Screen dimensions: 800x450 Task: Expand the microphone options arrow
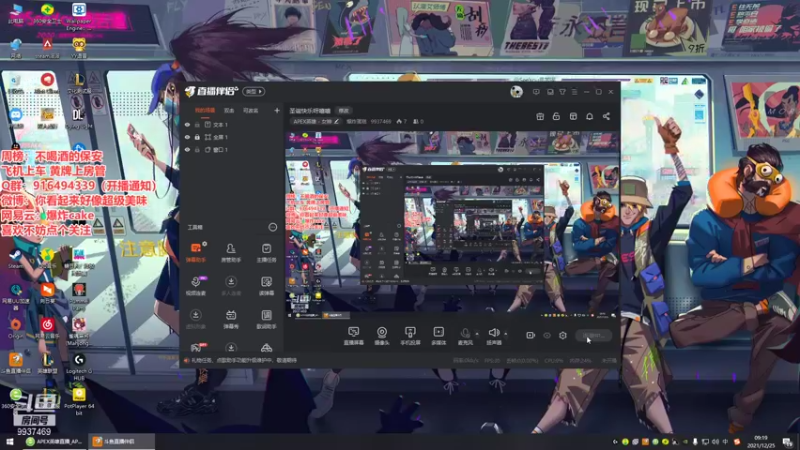tap(477, 334)
